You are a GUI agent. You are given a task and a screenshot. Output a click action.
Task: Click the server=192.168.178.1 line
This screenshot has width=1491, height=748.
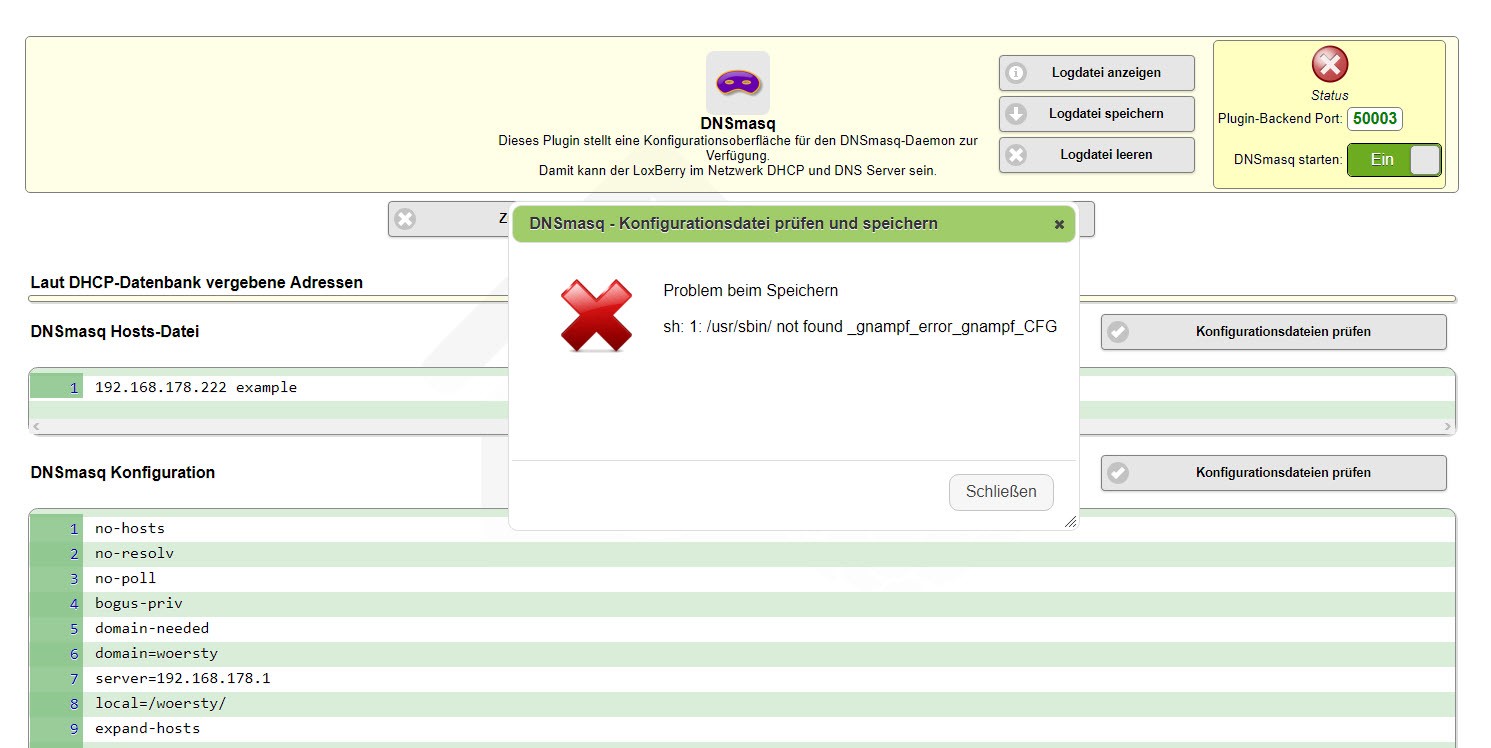[x=183, y=678]
